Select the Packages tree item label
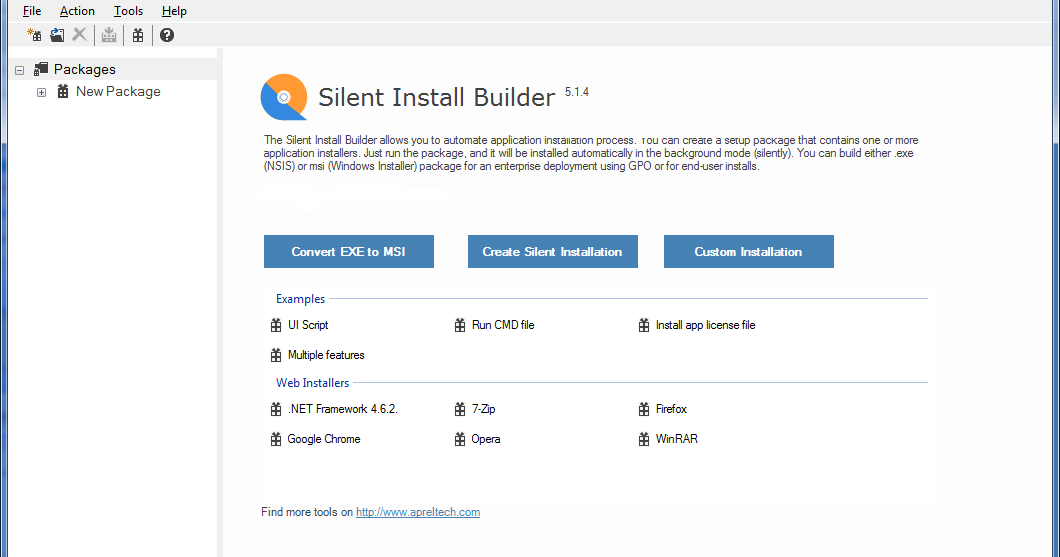Image resolution: width=1060 pixels, height=557 pixels. coord(85,69)
